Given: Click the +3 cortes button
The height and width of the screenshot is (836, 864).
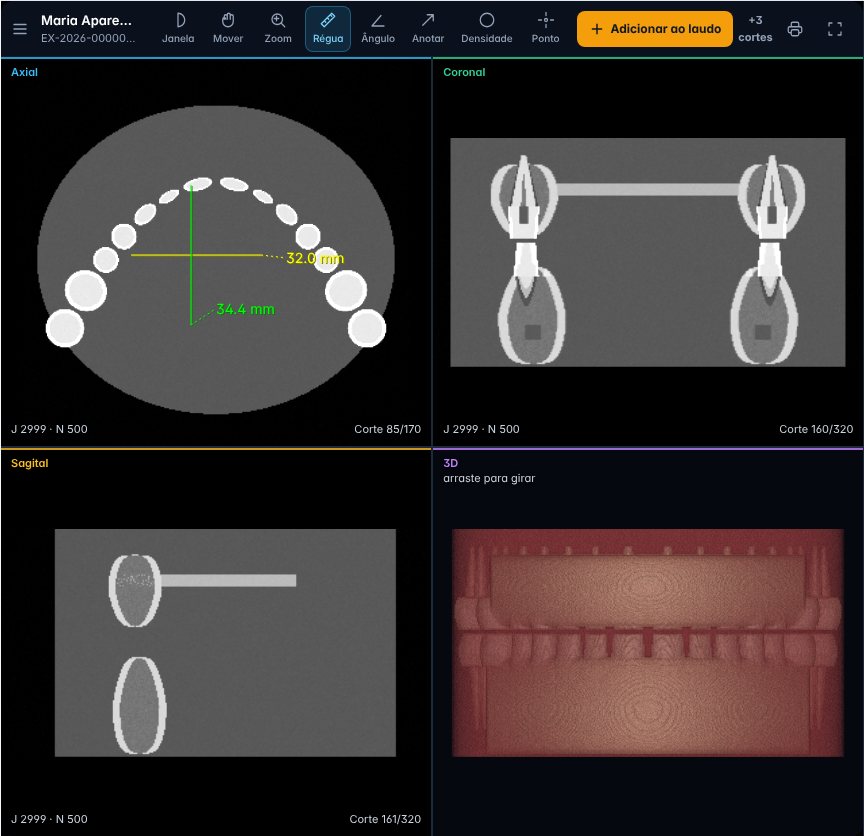Looking at the screenshot, I should click(x=755, y=29).
